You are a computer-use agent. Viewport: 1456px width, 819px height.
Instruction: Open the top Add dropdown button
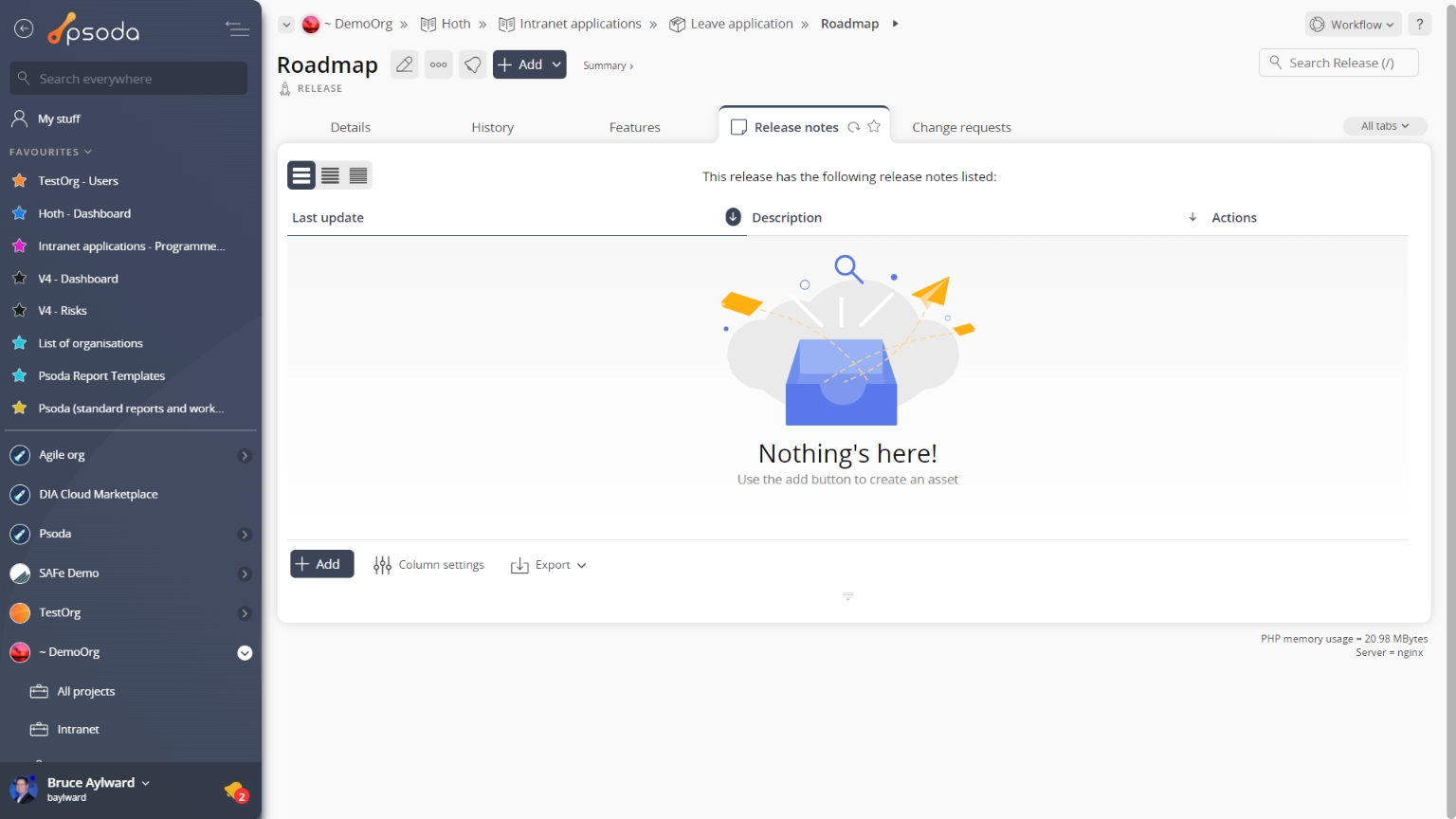click(530, 64)
